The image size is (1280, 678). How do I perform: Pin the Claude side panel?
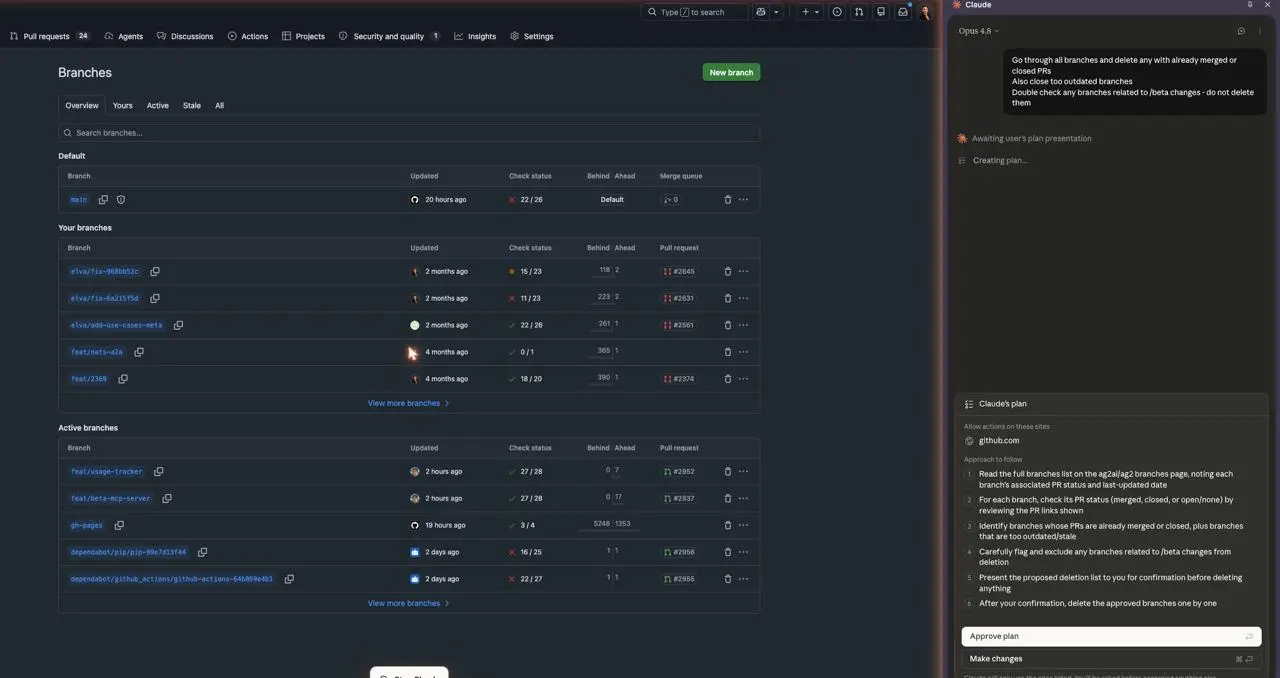pos(1250,5)
